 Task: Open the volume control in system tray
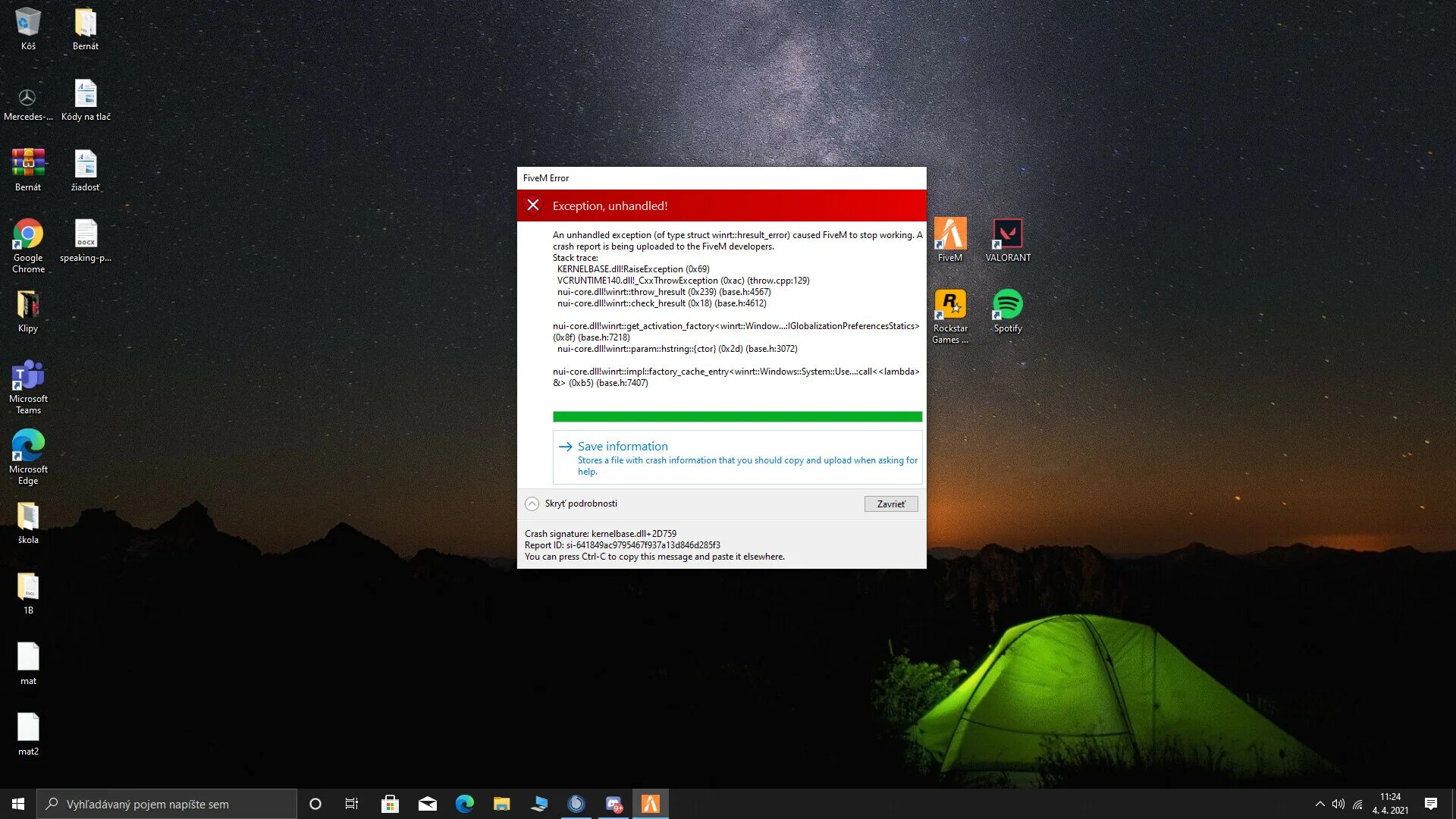coord(1338,804)
